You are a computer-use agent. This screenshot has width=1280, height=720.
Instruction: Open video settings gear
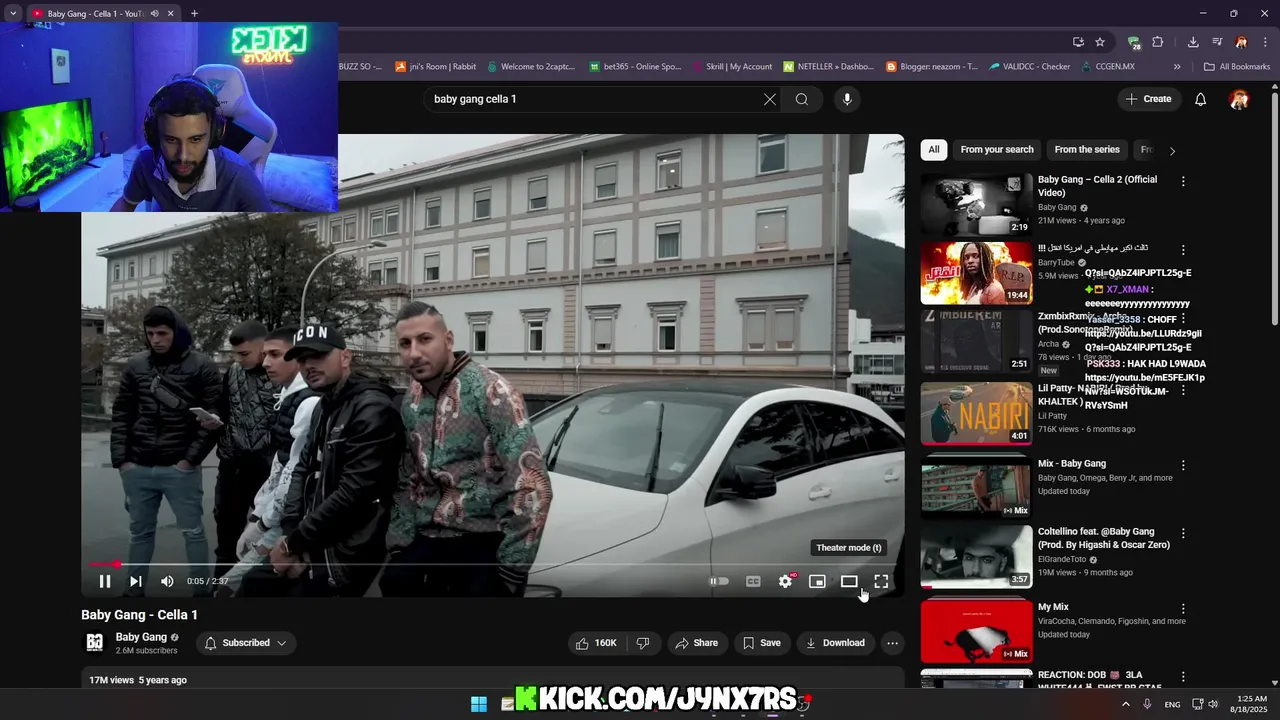tap(786, 581)
